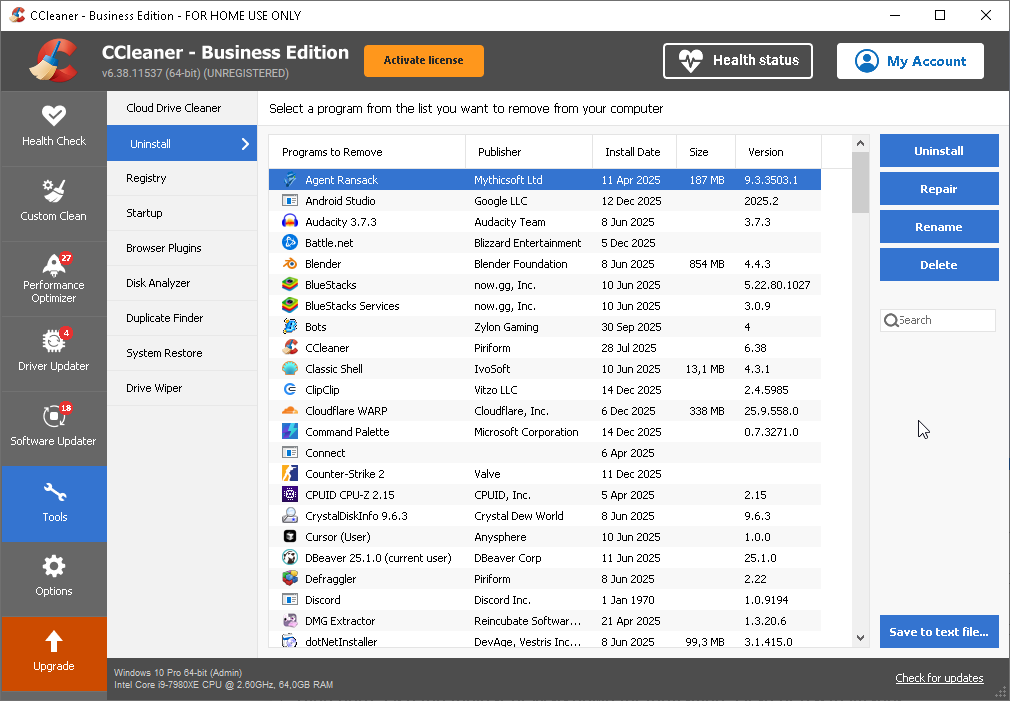The image size is (1010, 701).
Task: Open the Driver Updater section
Action: [x=54, y=354]
